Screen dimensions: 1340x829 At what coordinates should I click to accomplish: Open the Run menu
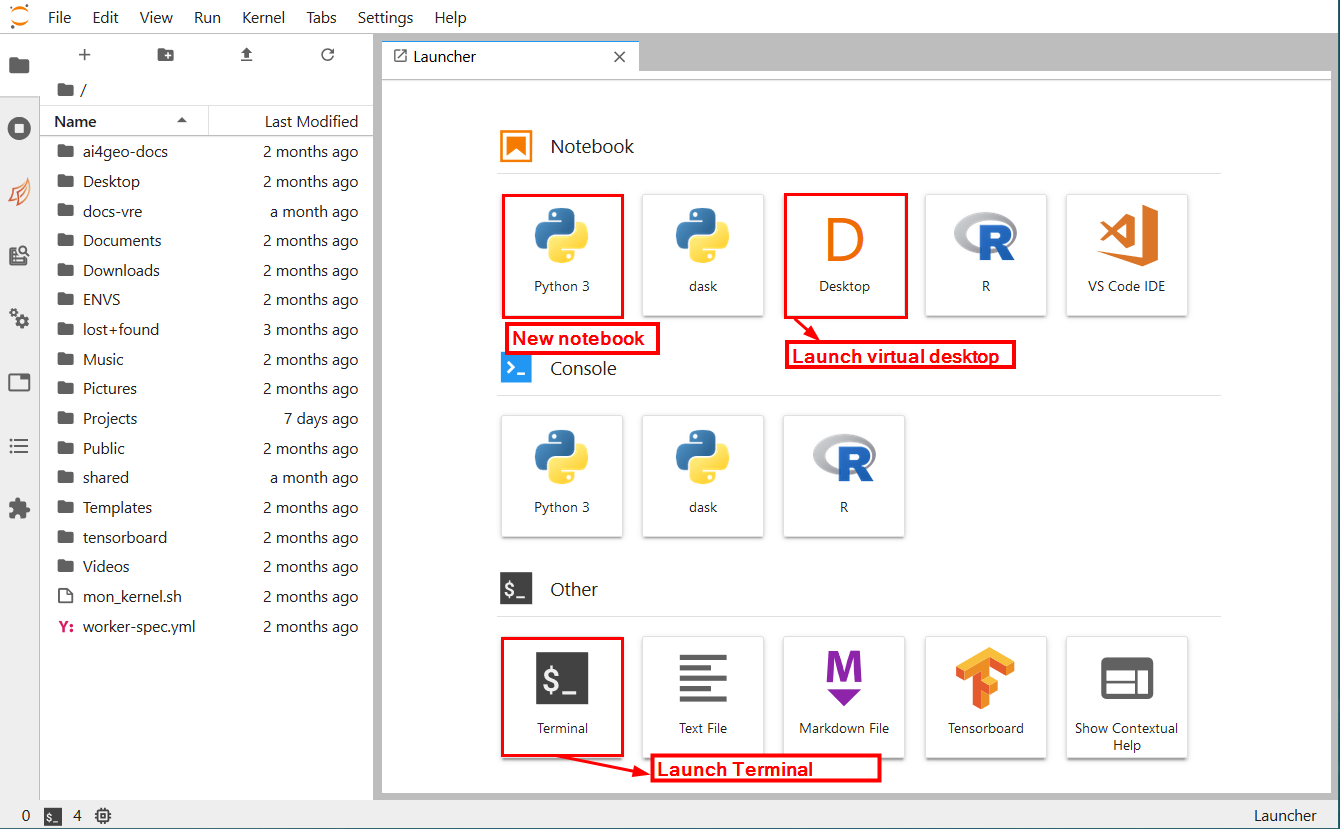coord(208,17)
